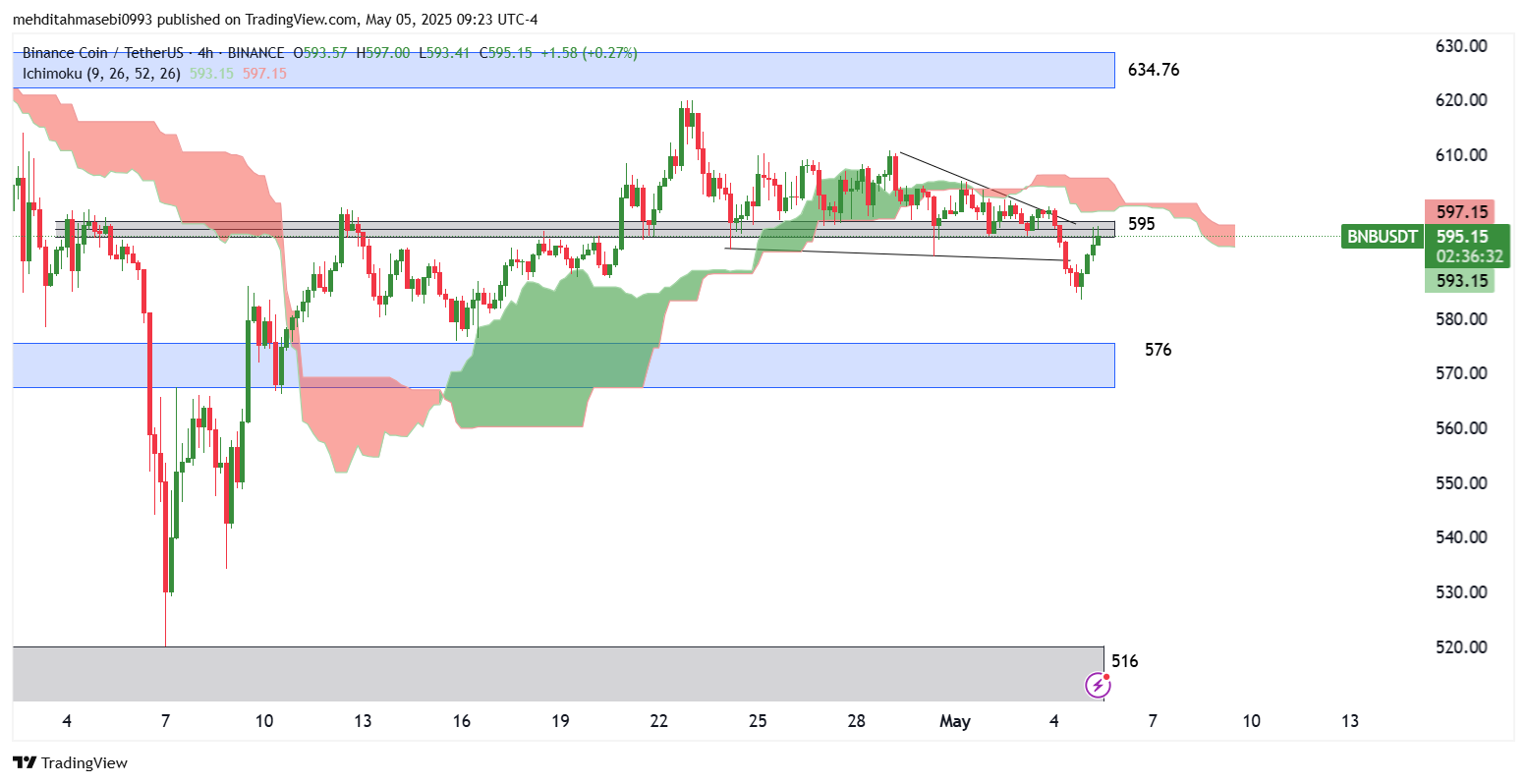This screenshot has width=1527, height=784.
Task: Click the 610.00 price axis label
Action: 1459,155
